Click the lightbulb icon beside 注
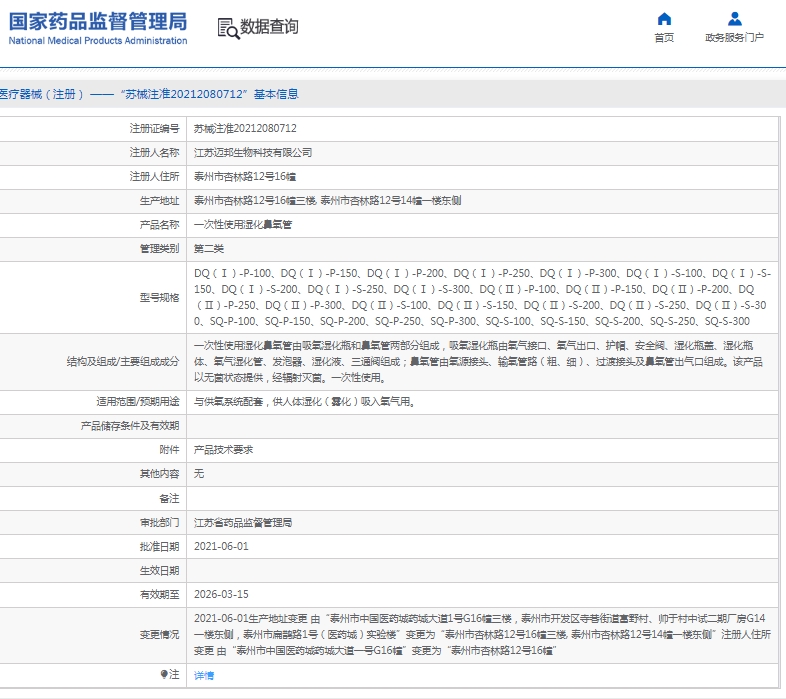This screenshot has width=786, height=699. coord(164,674)
